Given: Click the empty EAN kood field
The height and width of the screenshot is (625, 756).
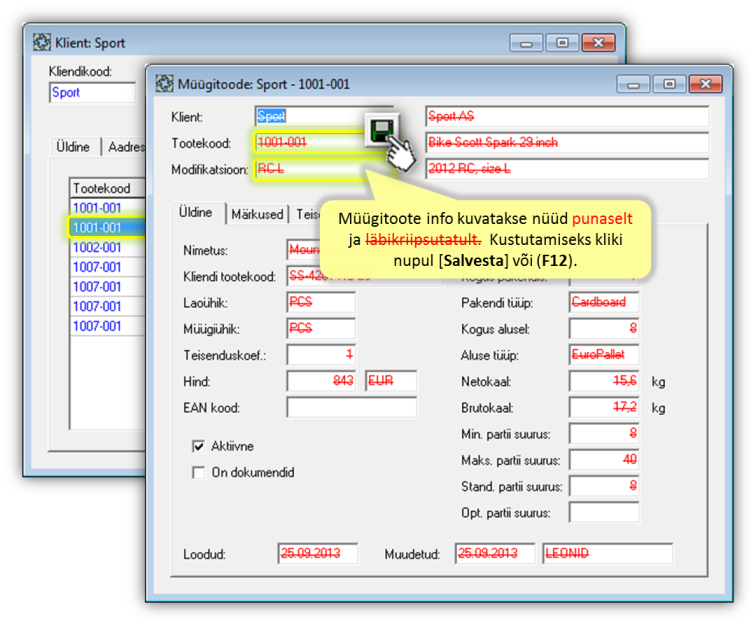Looking at the screenshot, I should [335, 407].
